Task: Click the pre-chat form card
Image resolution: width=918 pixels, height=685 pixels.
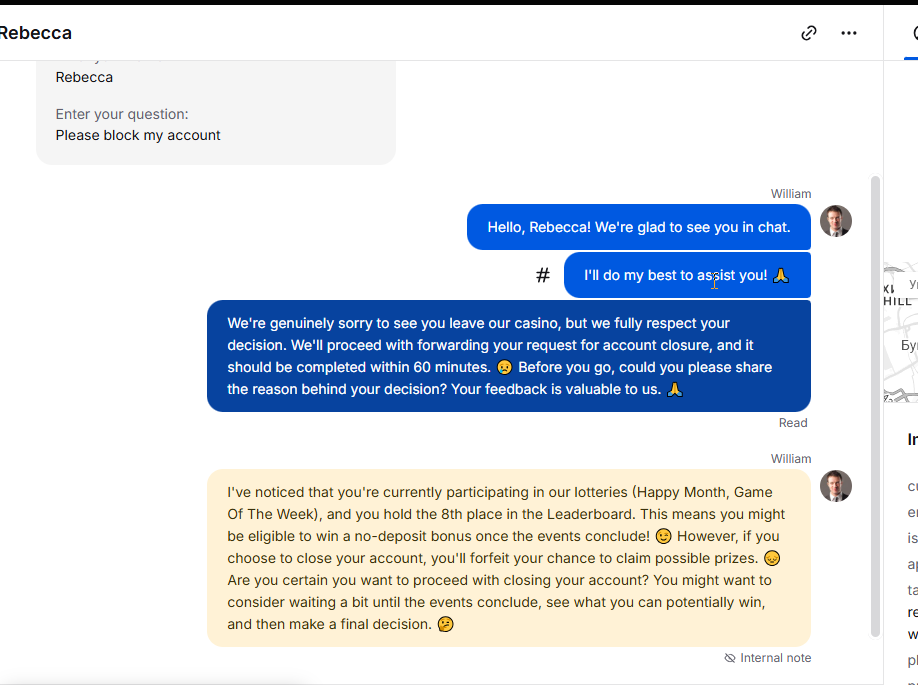Action: coord(216,112)
